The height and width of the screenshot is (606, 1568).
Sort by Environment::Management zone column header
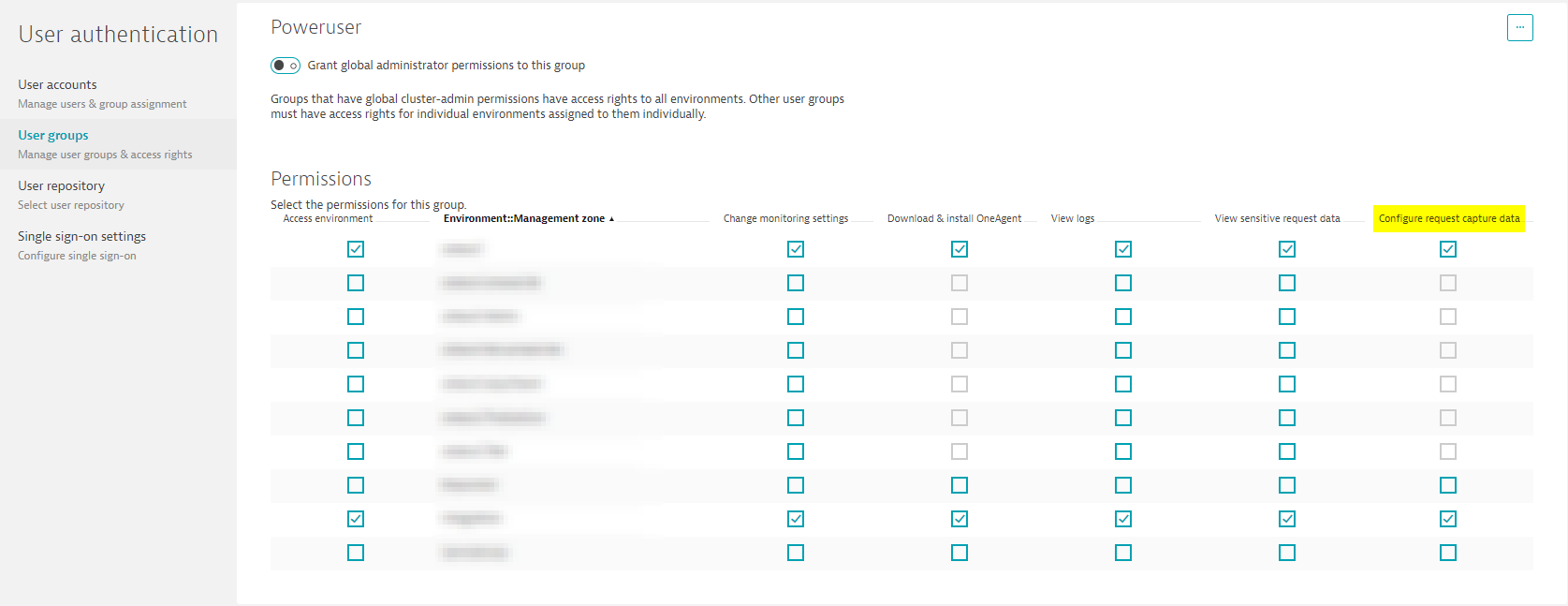[x=523, y=219]
